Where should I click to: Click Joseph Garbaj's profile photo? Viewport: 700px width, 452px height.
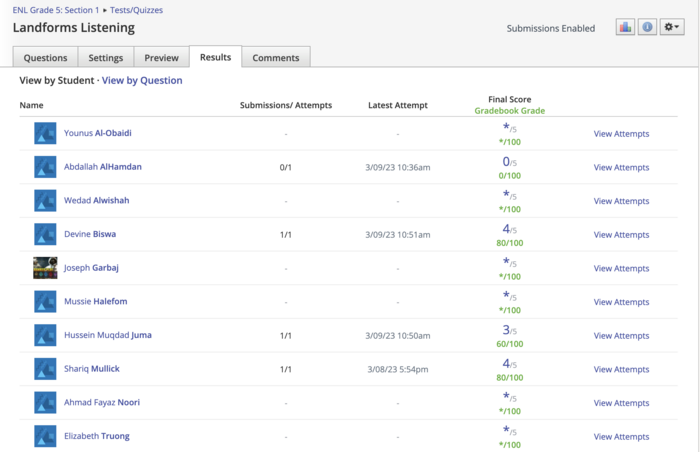(45, 268)
